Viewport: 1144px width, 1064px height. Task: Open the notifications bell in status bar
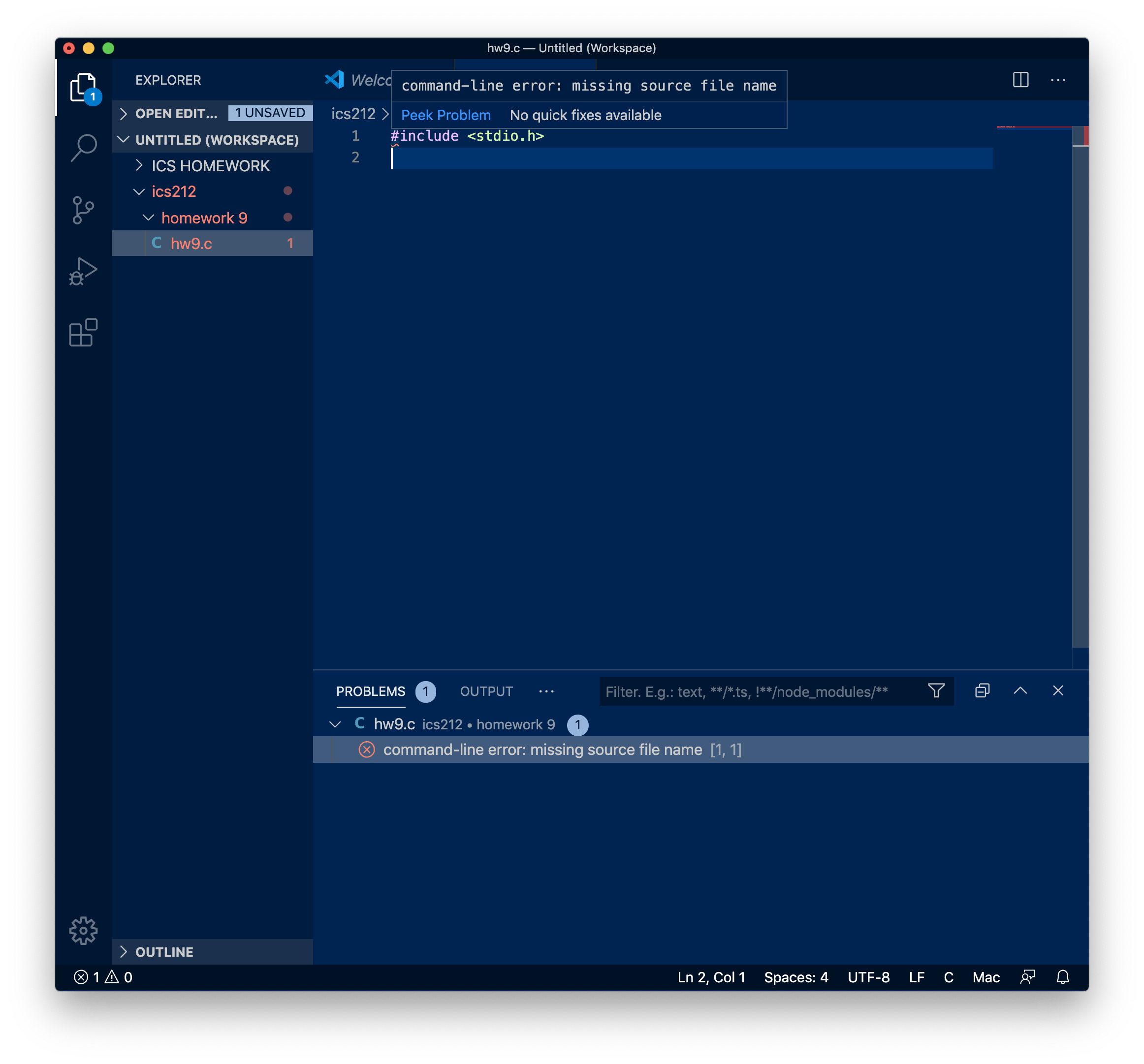point(1062,977)
